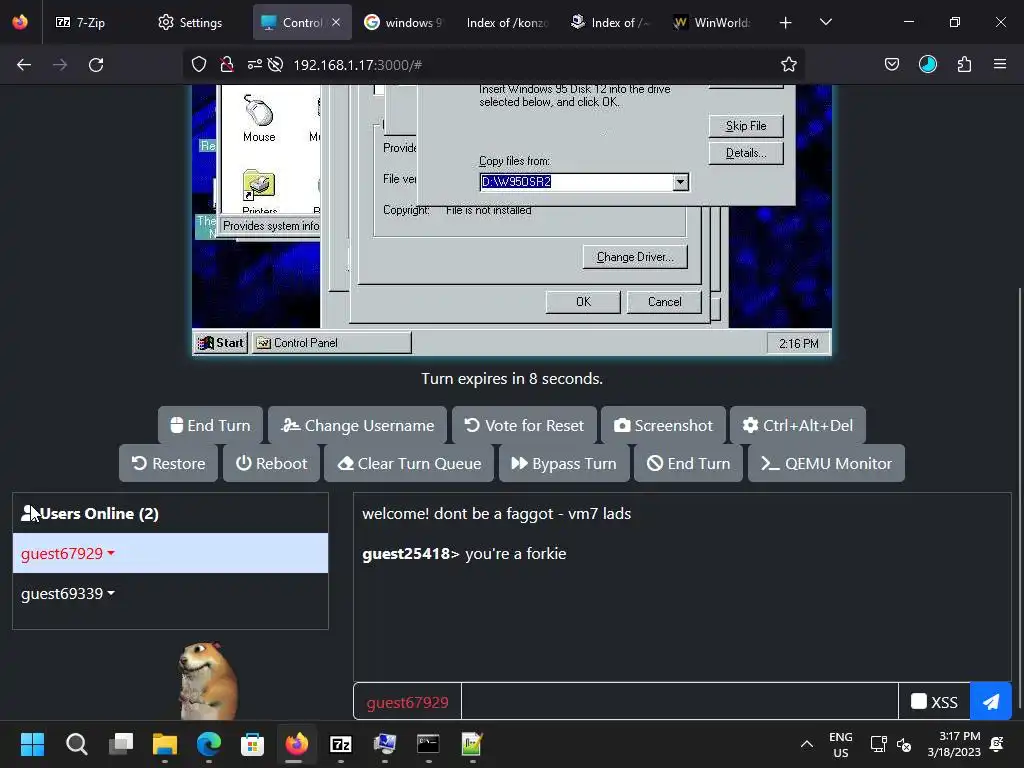Select the Printers folder icon
The image size is (1024, 768).
259,191
